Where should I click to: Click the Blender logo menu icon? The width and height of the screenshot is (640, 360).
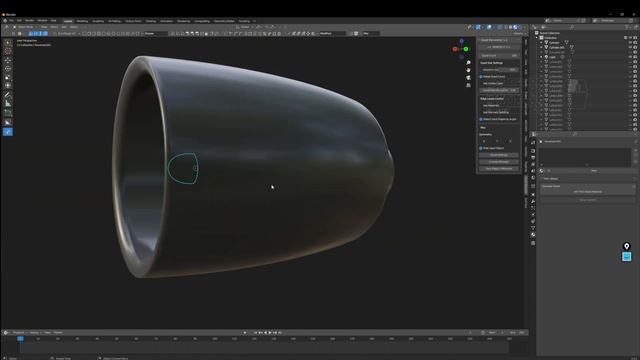[x=5, y=20]
